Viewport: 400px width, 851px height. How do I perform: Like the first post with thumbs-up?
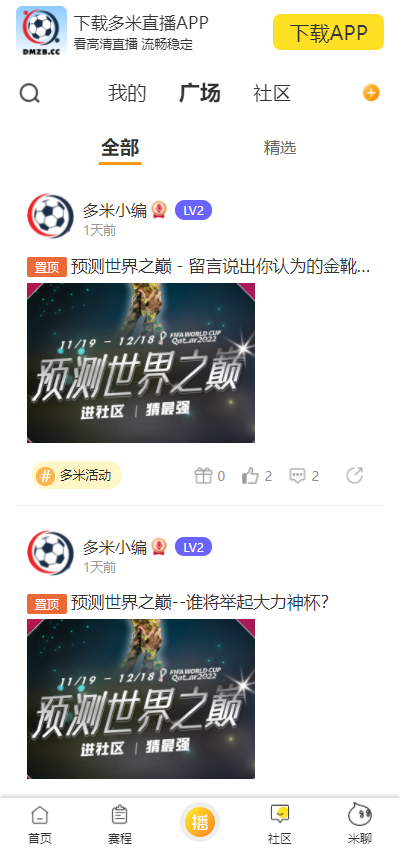250,476
